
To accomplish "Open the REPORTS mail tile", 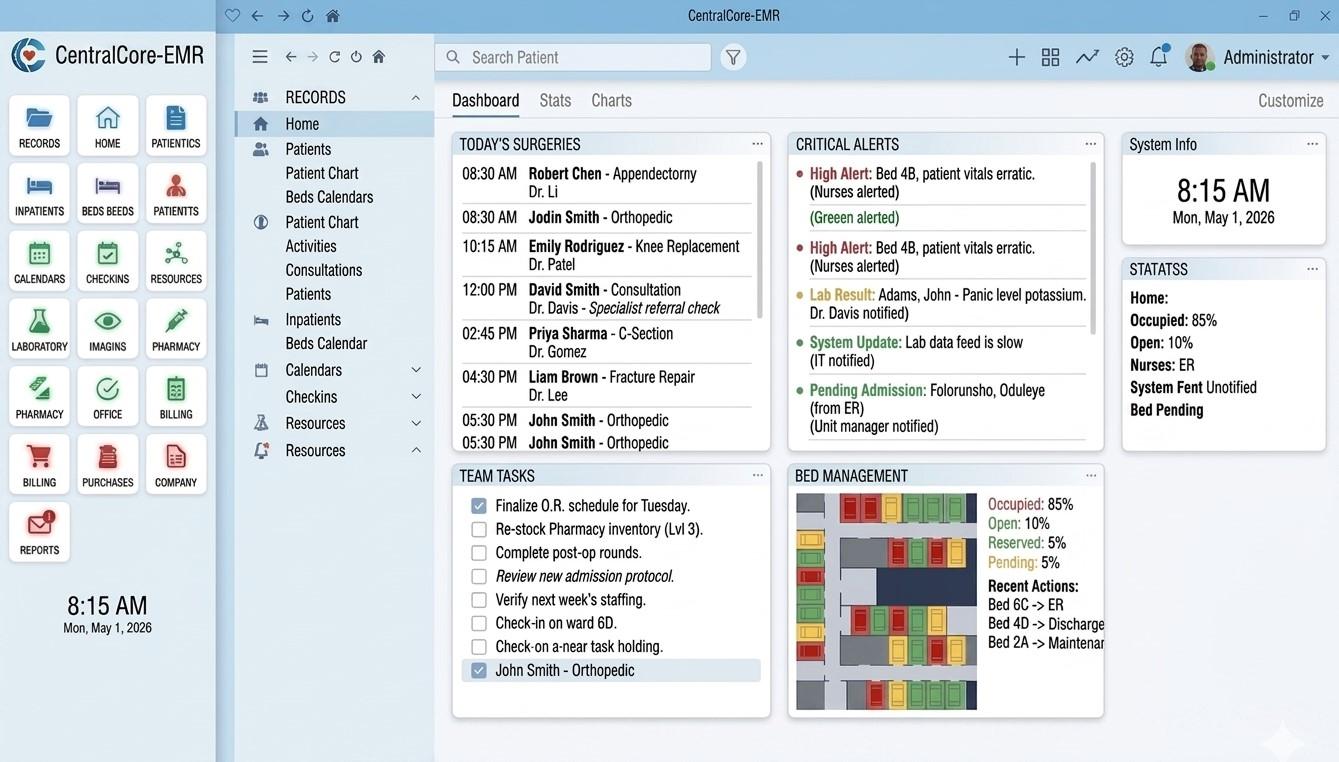I will coord(40,533).
